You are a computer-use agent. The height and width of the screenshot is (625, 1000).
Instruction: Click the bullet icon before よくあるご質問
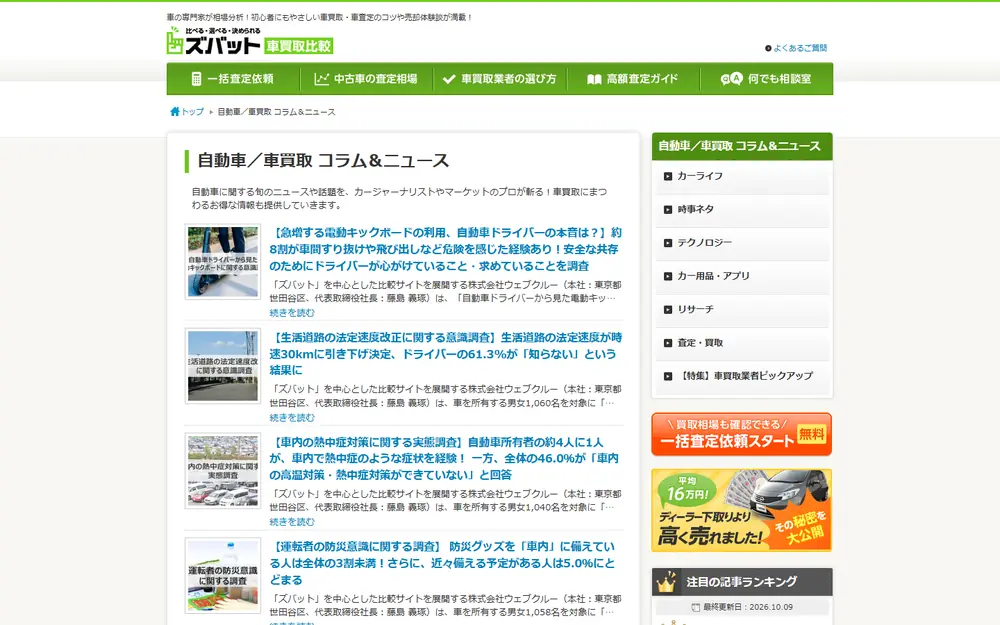(768, 48)
